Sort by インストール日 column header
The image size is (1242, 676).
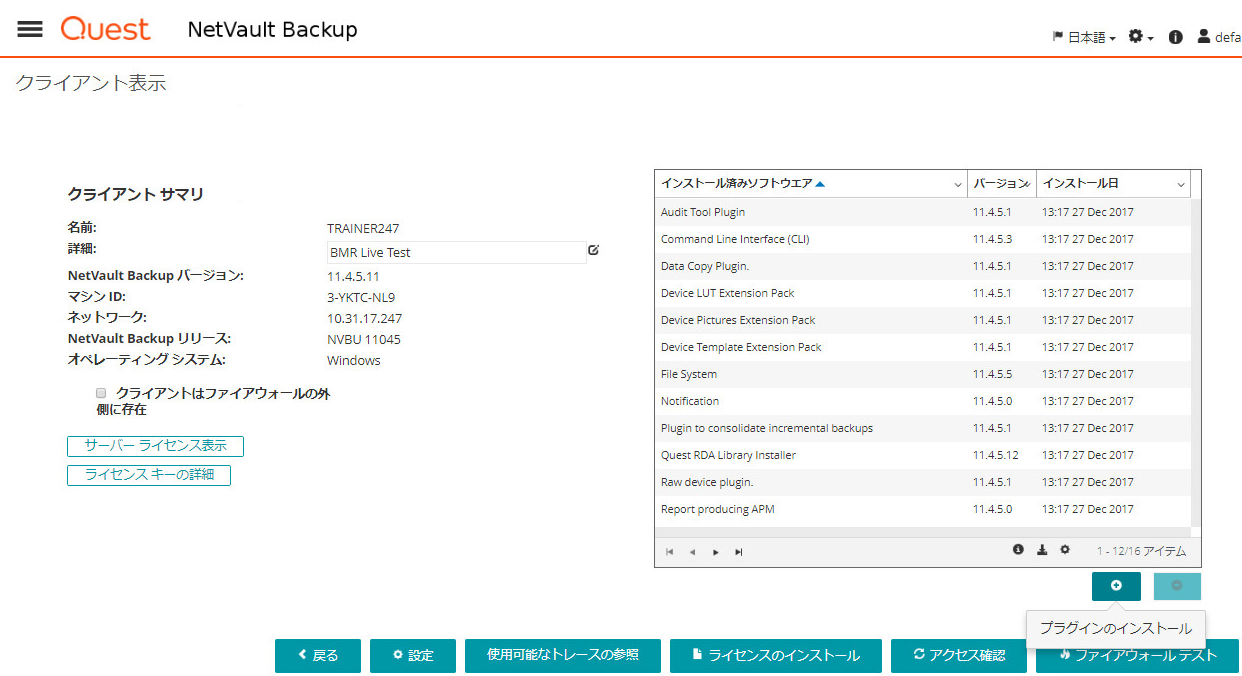(1081, 184)
